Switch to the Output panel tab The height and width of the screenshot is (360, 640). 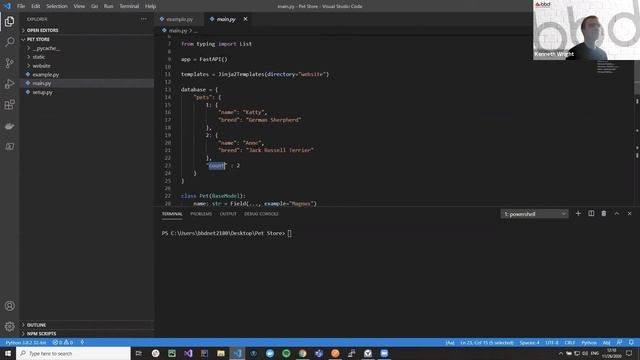click(228, 214)
